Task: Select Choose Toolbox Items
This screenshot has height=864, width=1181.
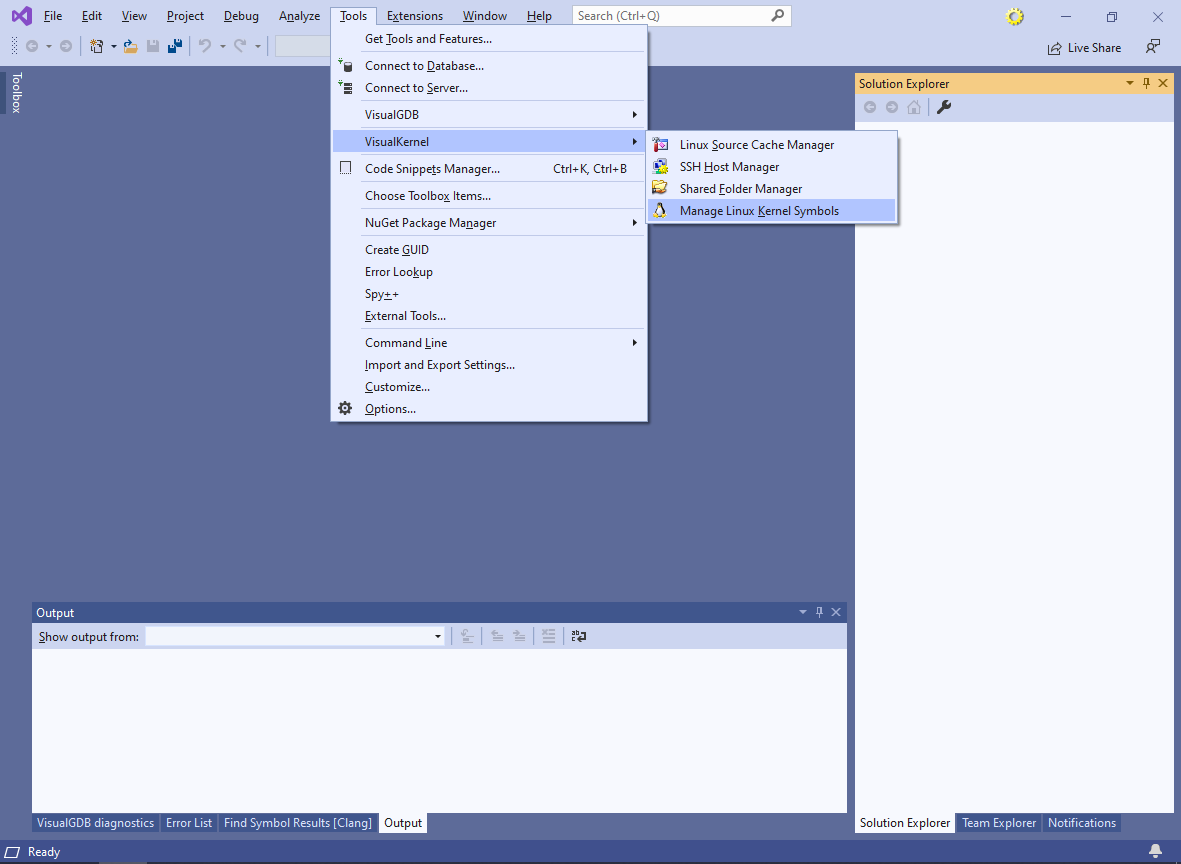Action: pyautogui.click(x=489, y=196)
